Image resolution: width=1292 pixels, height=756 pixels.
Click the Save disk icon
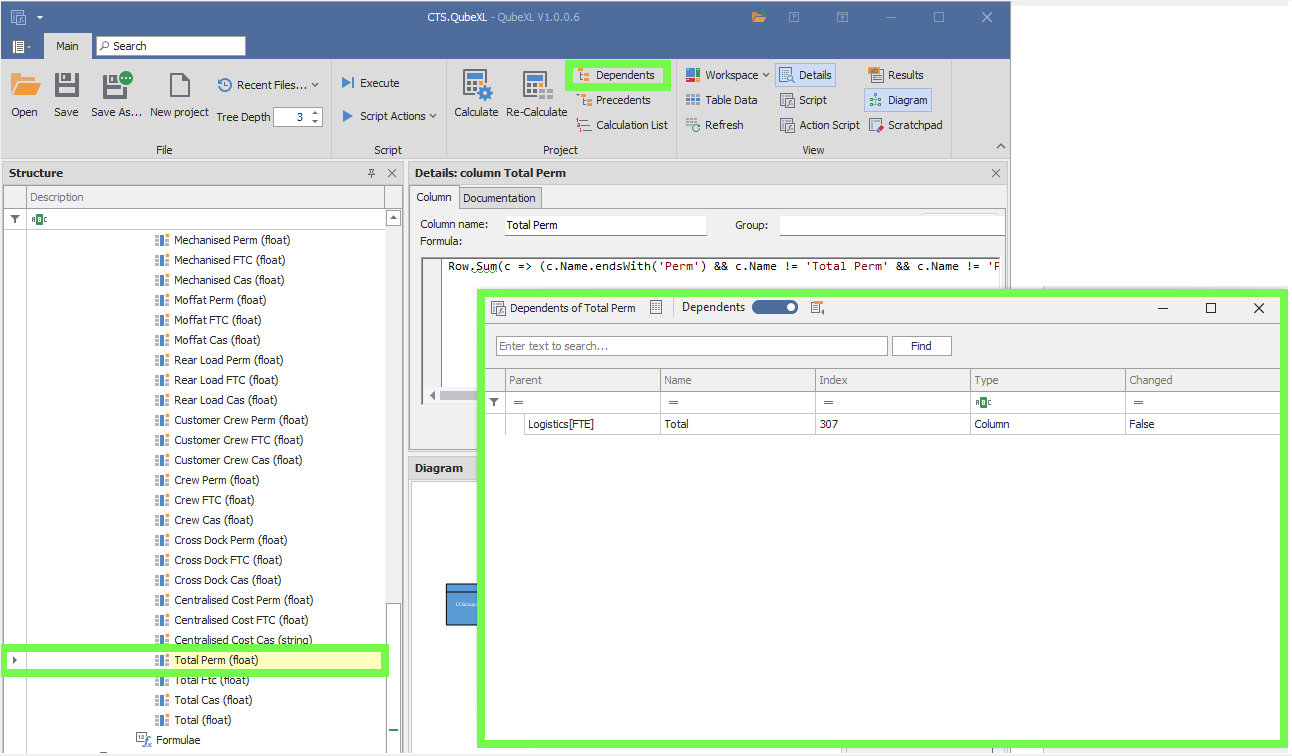[x=66, y=86]
